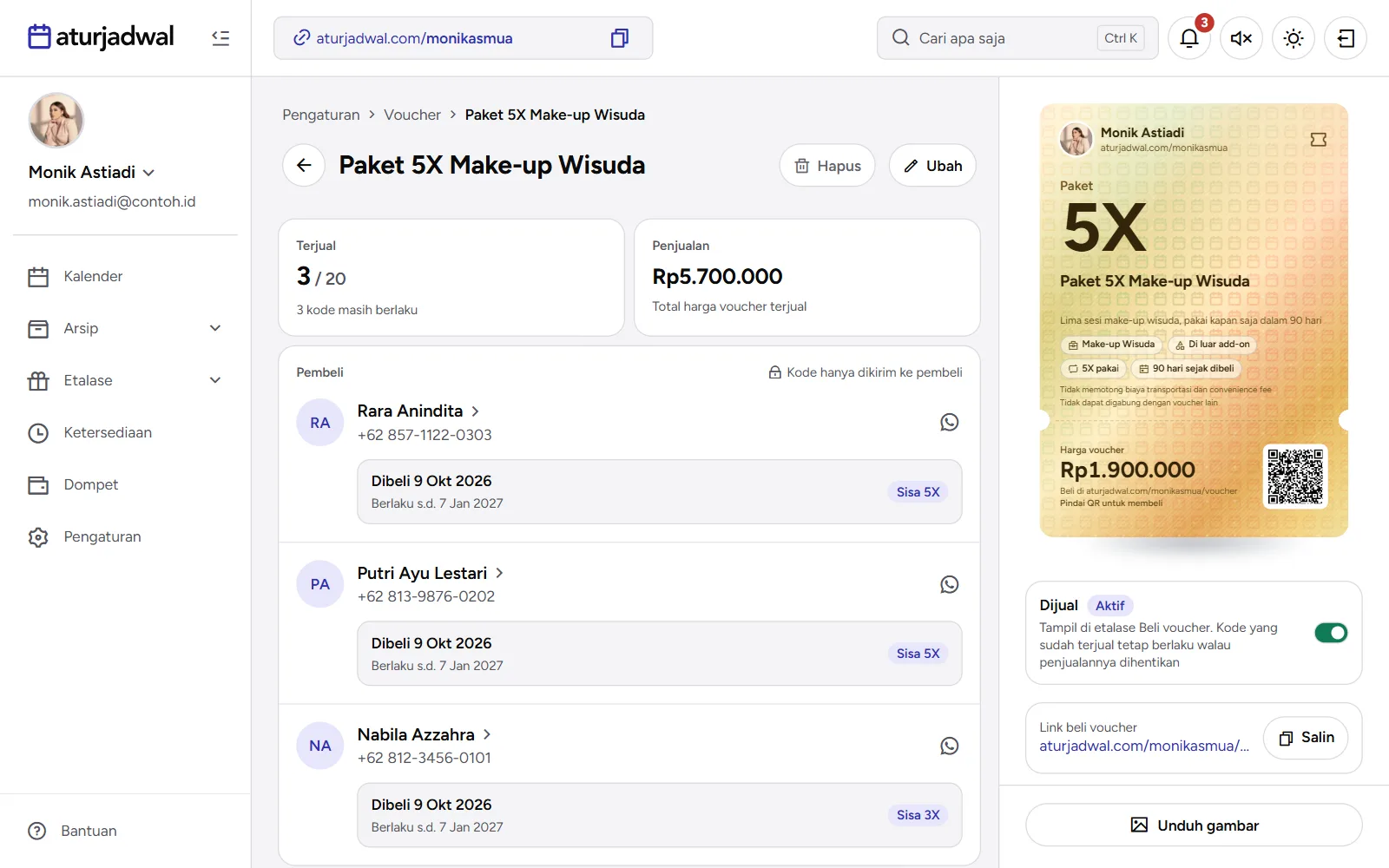Open Bantuan help
This screenshot has height=868, width=1389.
pos(73,831)
